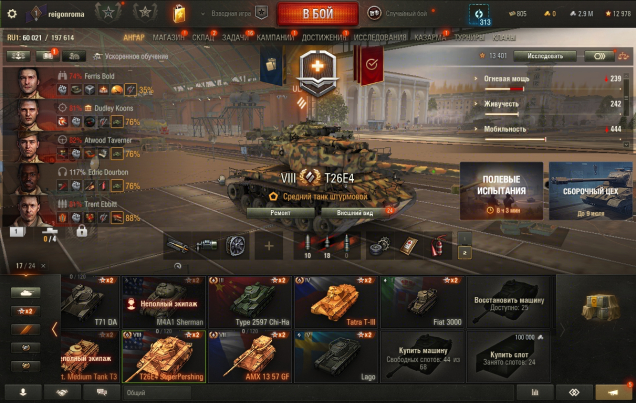Toggle the switch next to Исследовать button

pyautogui.click(x=599, y=56)
